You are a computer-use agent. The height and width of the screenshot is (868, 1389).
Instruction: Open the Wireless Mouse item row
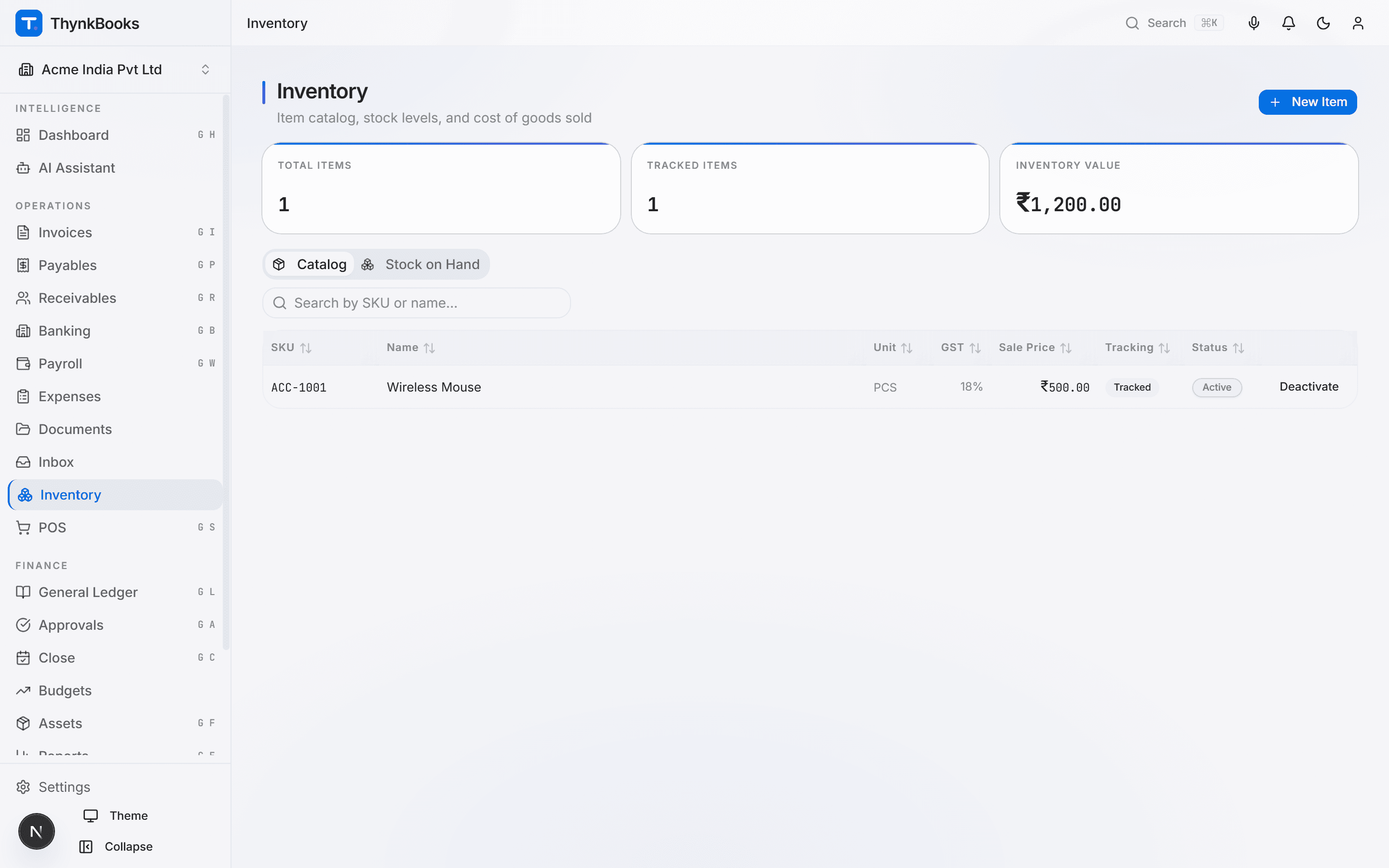point(810,387)
